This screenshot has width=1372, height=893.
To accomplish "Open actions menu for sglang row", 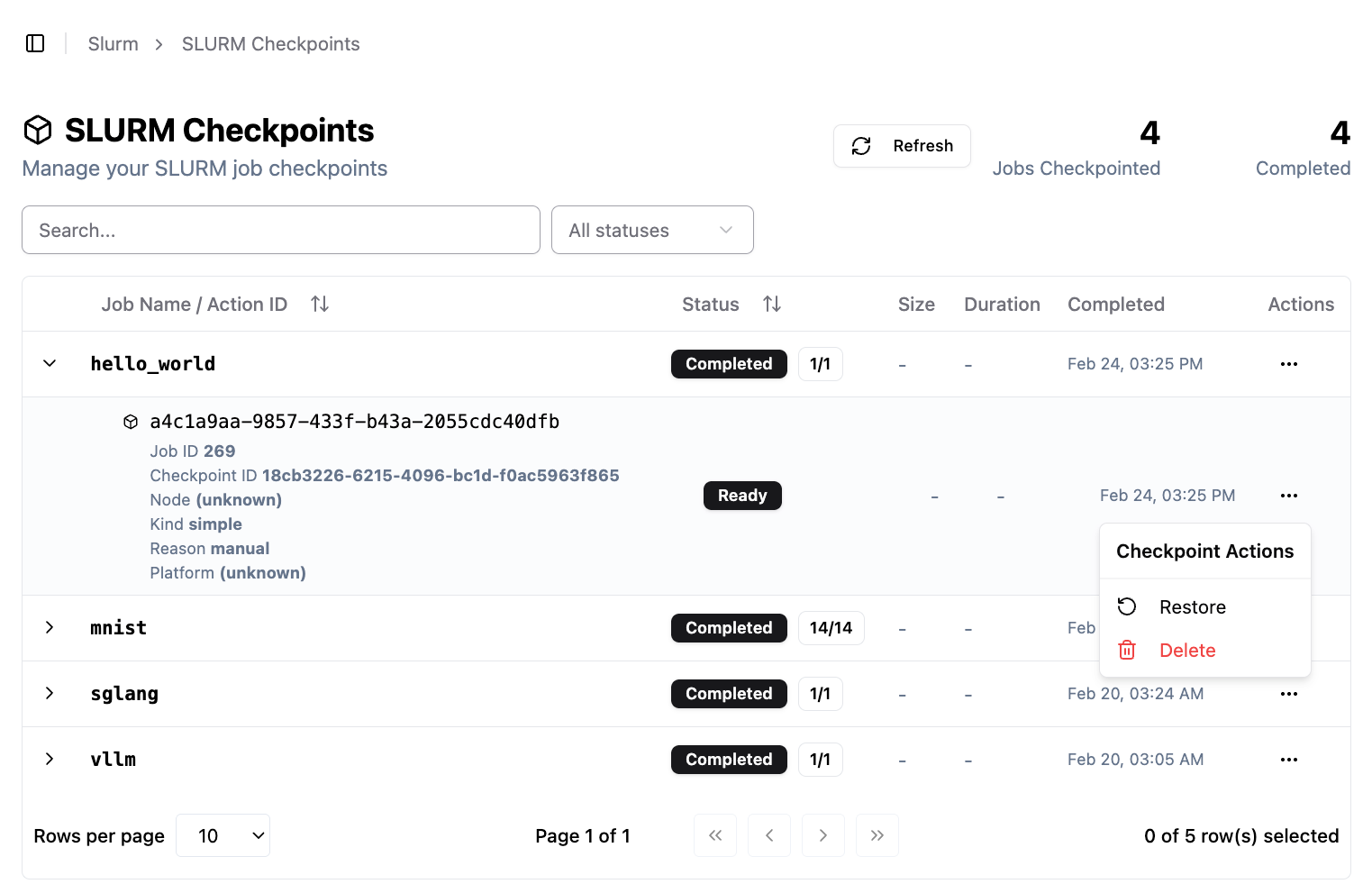I will [1288, 694].
